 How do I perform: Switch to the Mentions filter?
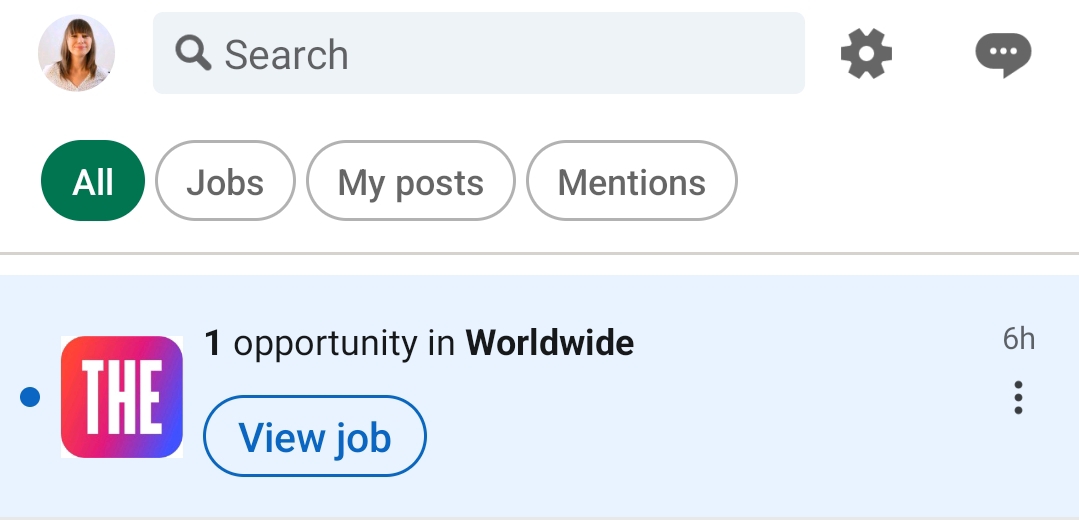click(631, 182)
